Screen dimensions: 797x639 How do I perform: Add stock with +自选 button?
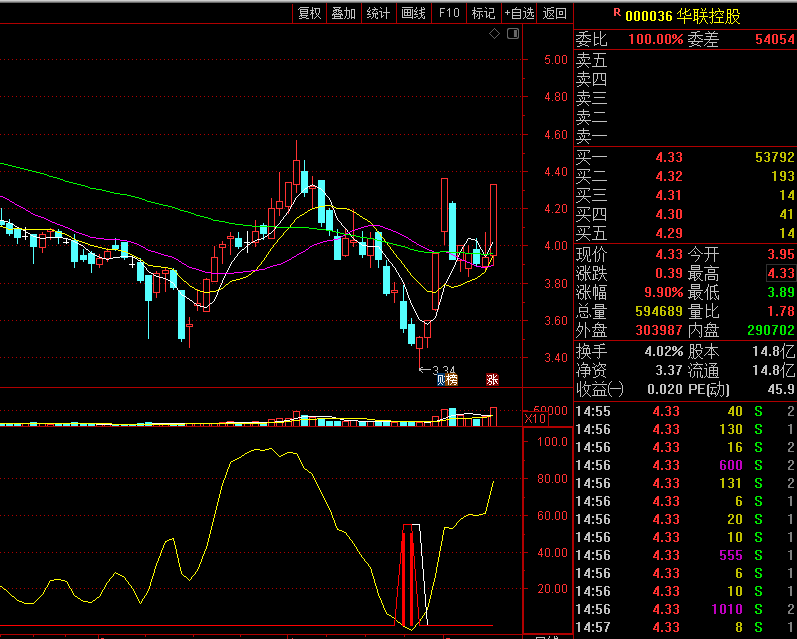click(x=519, y=13)
